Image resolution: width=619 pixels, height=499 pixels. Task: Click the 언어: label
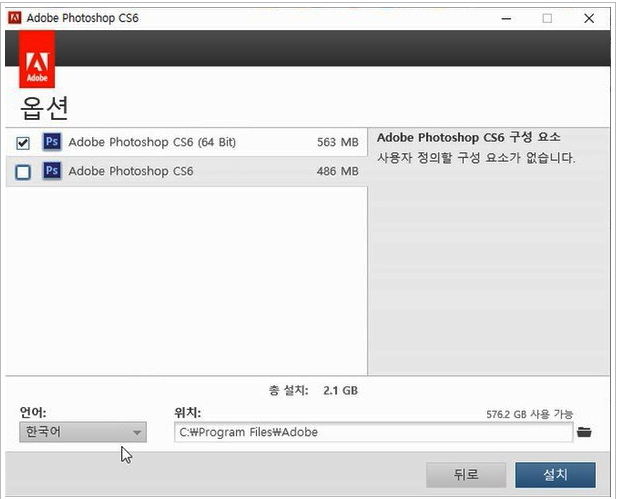tap(33, 413)
